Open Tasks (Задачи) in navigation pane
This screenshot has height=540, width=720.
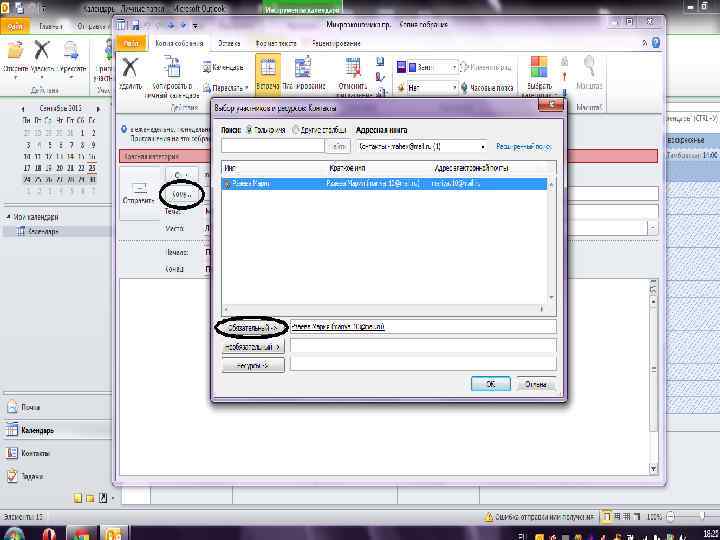tap(25, 476)
